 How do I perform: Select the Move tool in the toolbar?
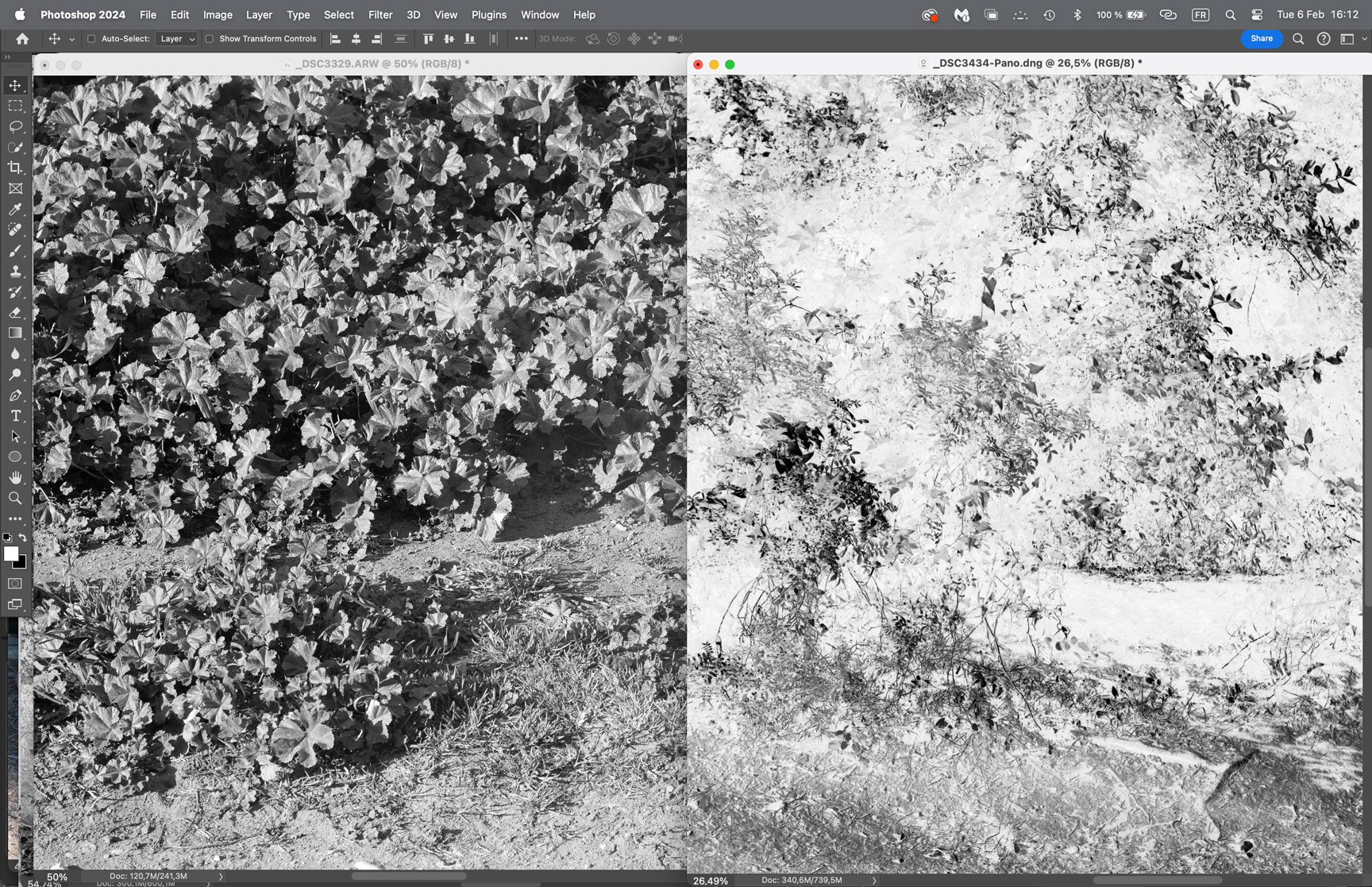(15, 85)
